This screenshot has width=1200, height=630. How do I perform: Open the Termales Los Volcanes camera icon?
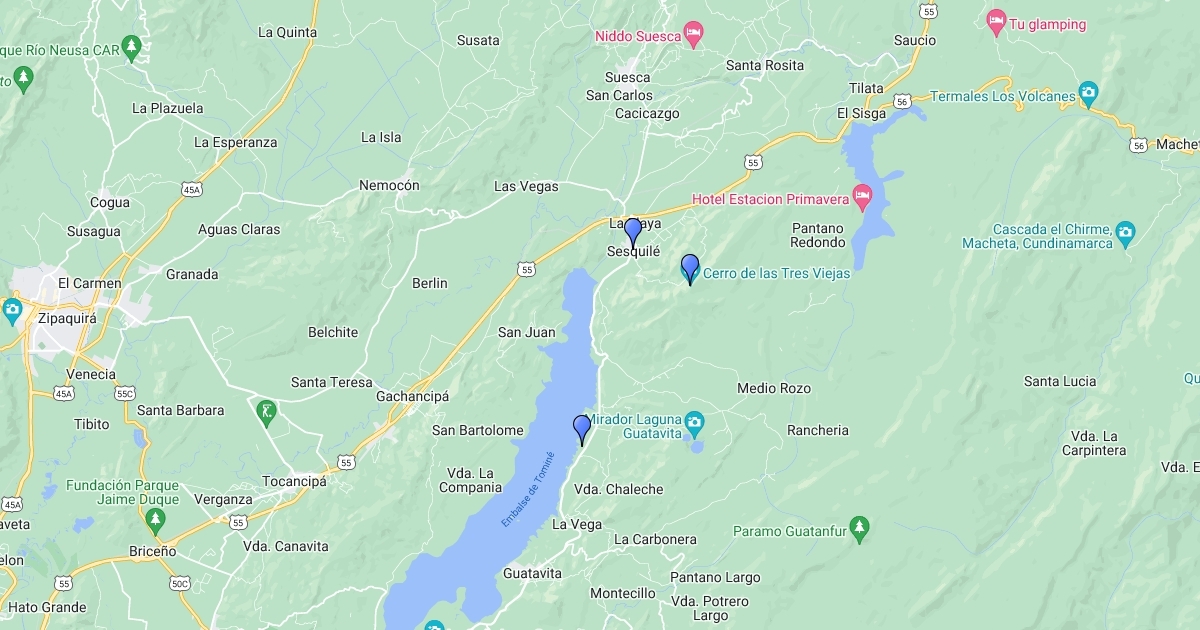tap(1089, 95)
